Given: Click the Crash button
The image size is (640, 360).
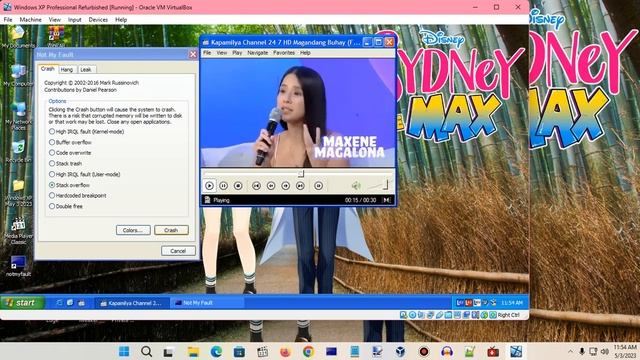Looking at the screenshot, I should tap(171, 230).
